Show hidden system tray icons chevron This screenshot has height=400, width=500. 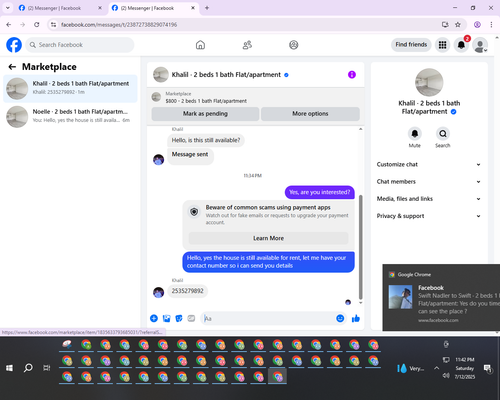pyautogui.click(x=436, y=368)
